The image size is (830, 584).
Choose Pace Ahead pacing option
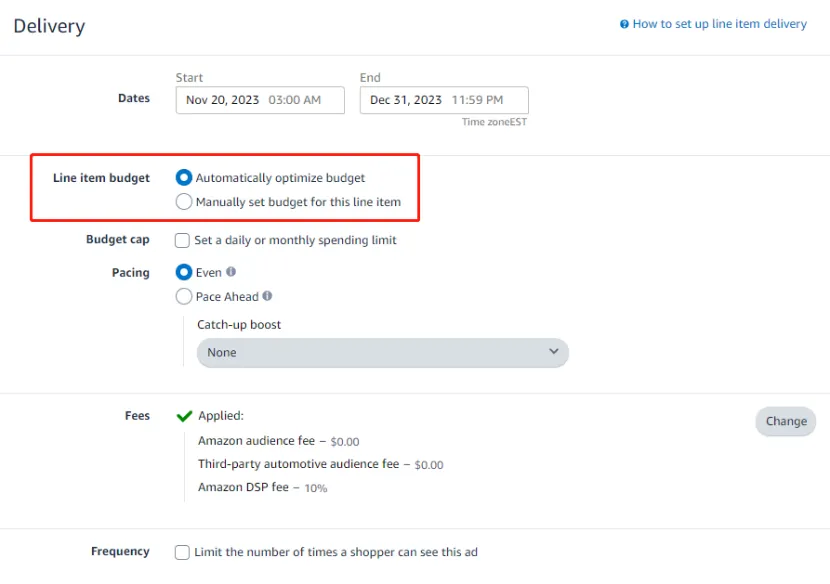184,297
